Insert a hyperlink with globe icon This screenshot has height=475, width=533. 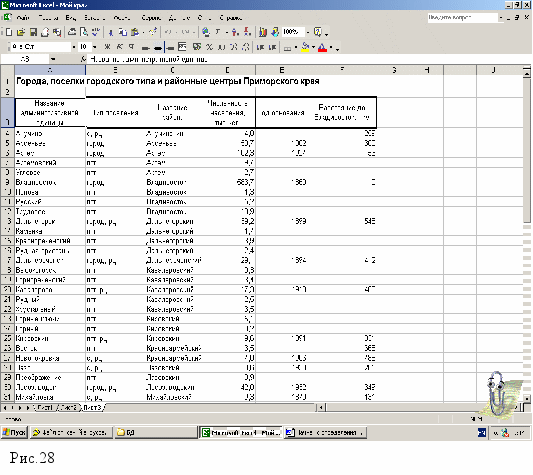pyautogui.click(x=206, y=32)
